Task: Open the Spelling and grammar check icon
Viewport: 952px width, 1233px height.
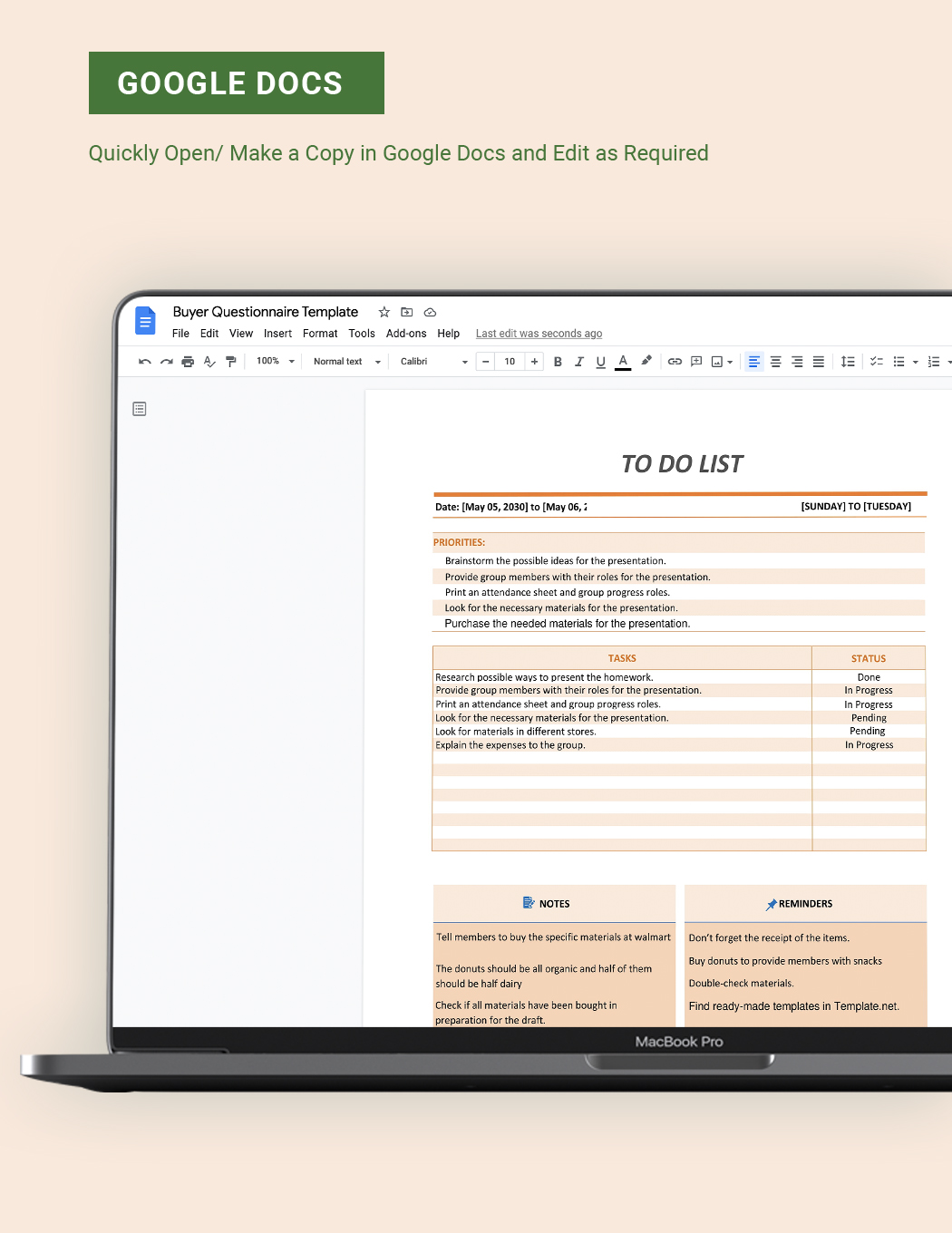Action: (209, 361)
